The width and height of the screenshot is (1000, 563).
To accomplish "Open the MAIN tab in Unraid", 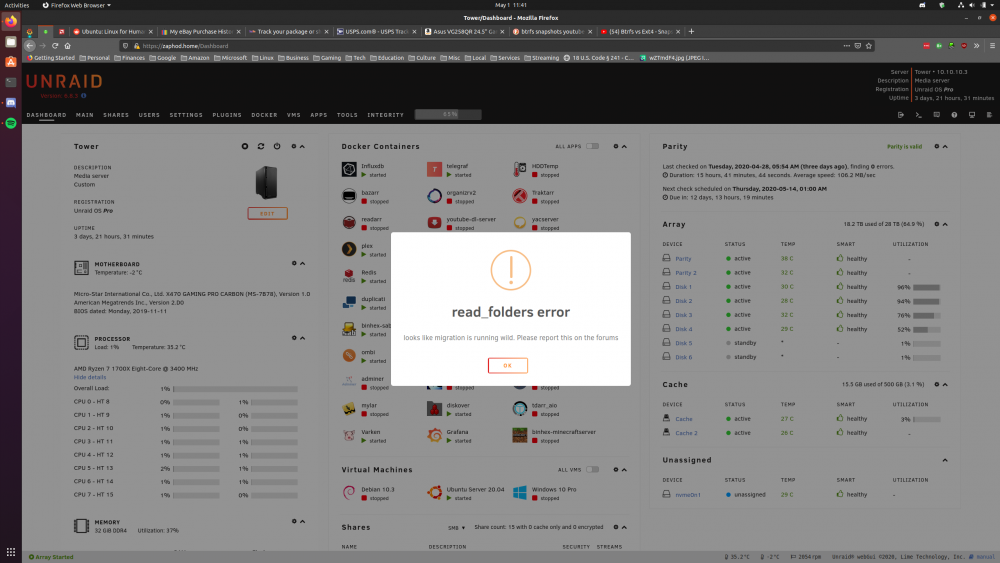I will (x=84, y=115).
